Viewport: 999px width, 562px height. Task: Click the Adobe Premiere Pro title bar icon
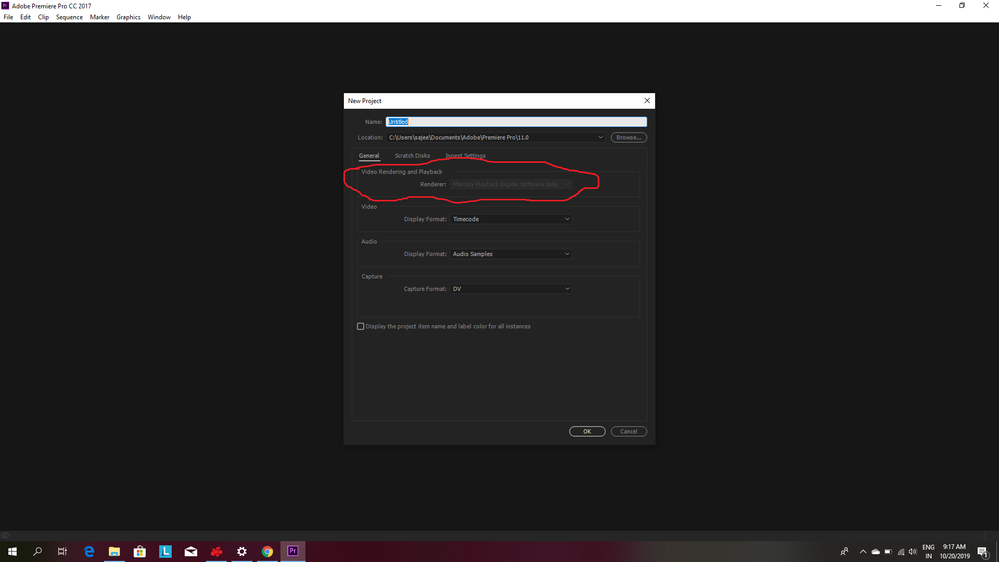click(x=5, y=5)
